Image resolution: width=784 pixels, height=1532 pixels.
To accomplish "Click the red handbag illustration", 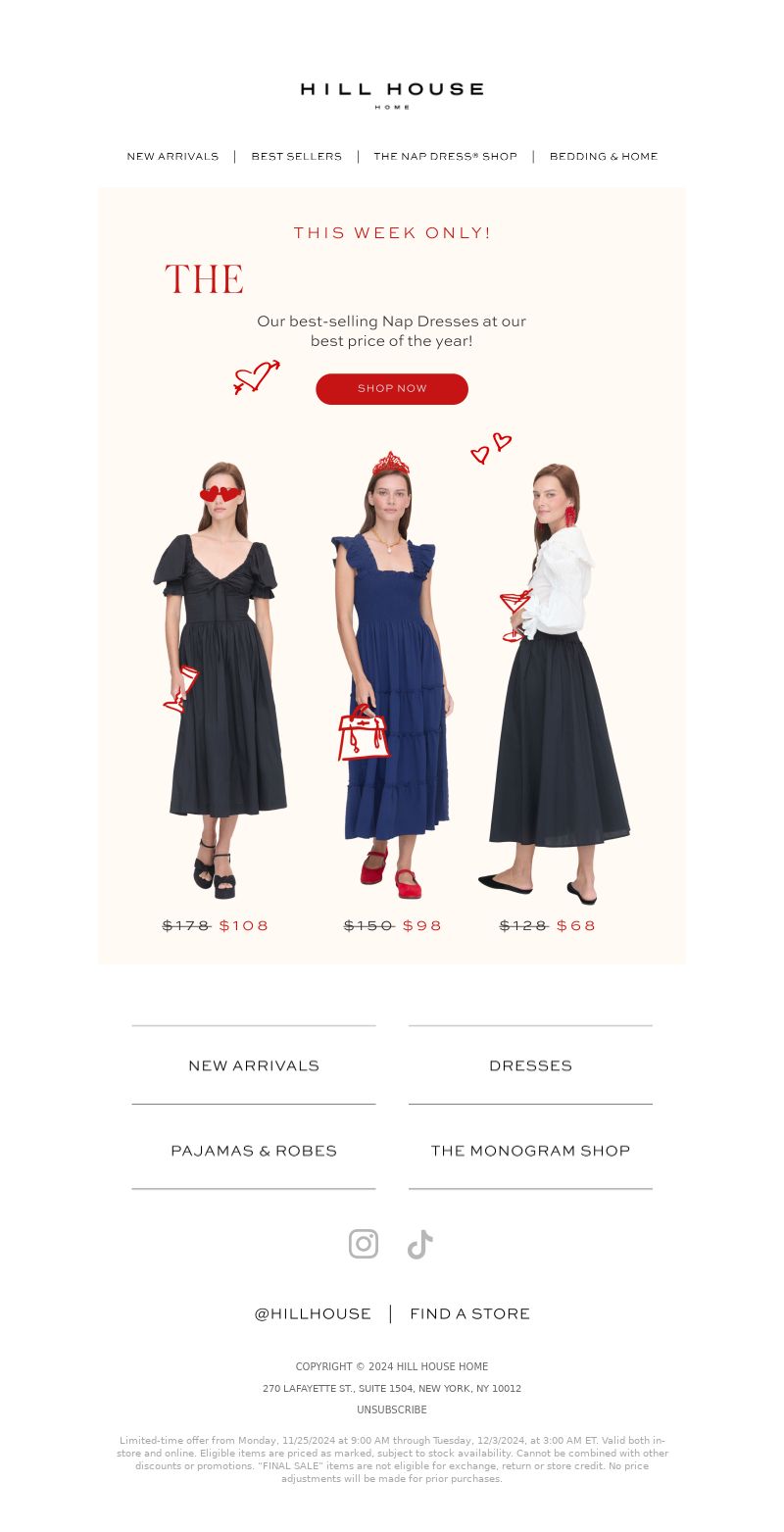I will pos(363,733).
